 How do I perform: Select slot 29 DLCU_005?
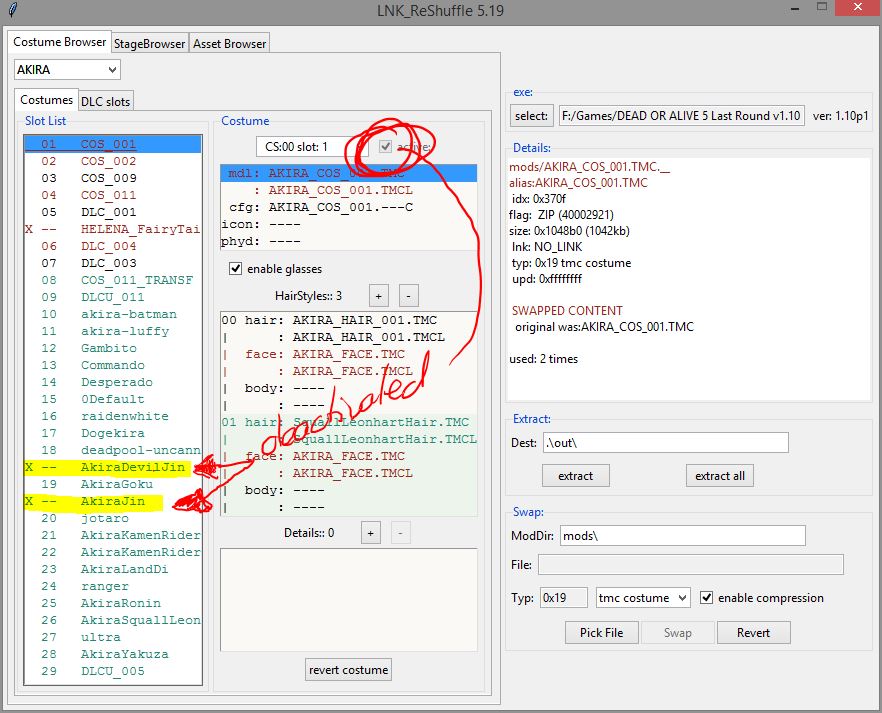112,671
